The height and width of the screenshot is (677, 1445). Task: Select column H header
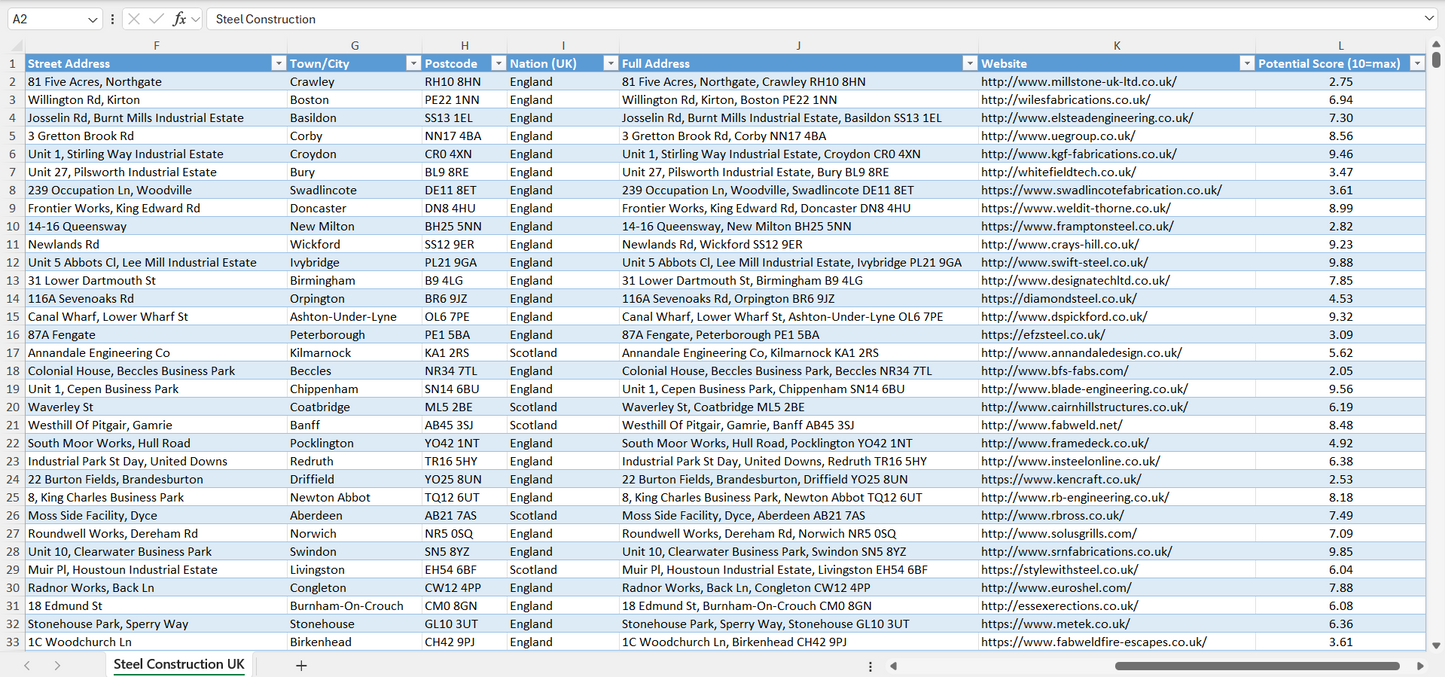pyautogui.click(x=464, y=46)
